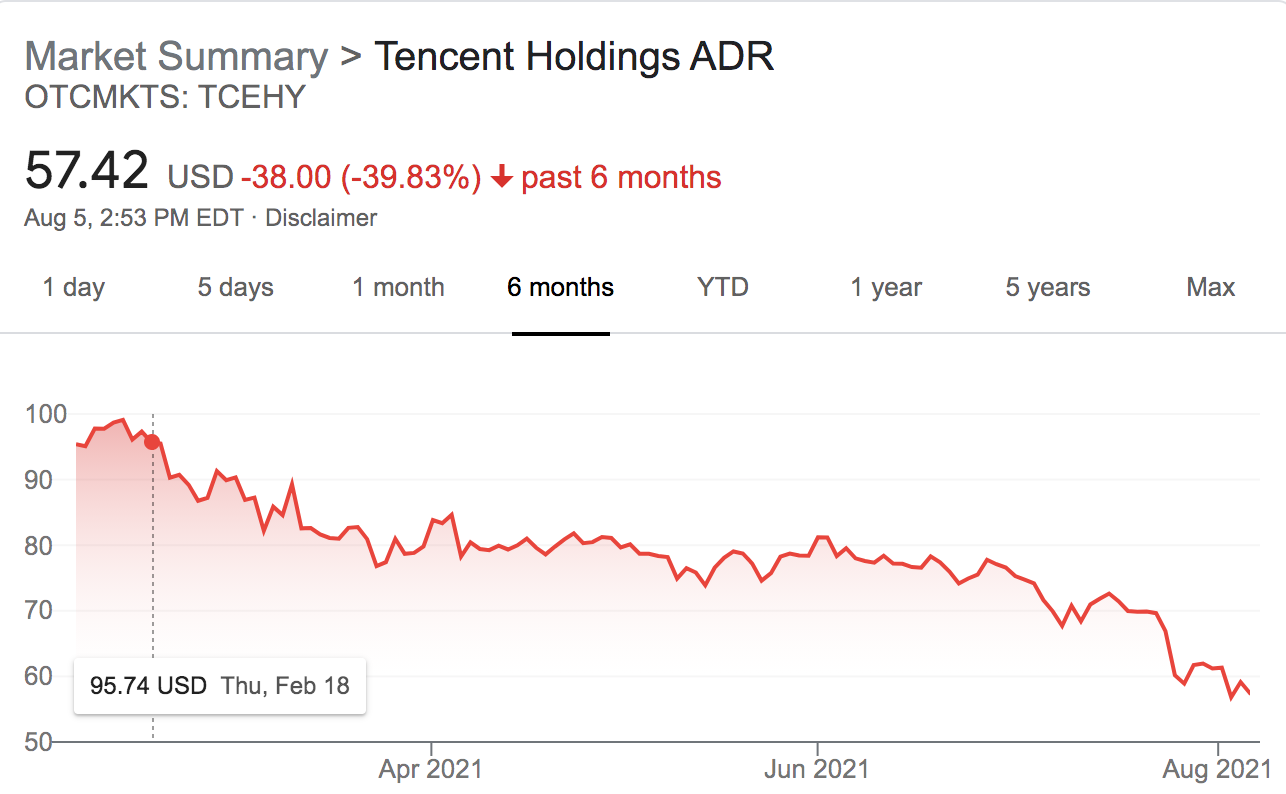This screenshot has width=1286, height=794.
Task: Click the OTCMKTS: TCEHY ticker text
Action: (x=165, y=97)
